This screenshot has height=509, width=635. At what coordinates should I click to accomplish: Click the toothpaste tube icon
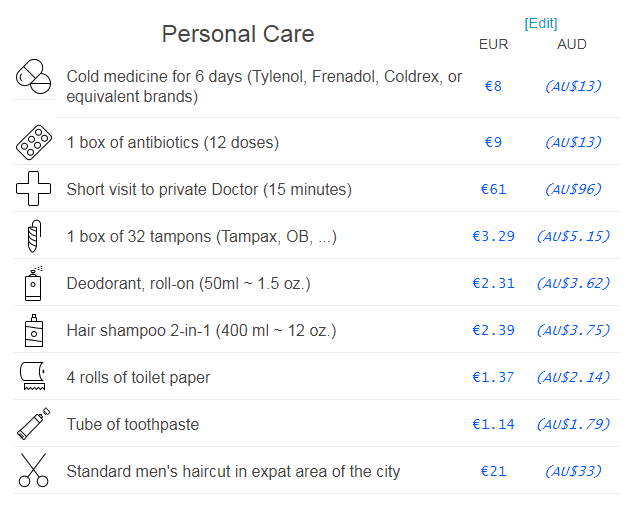[x=34, y=424]
